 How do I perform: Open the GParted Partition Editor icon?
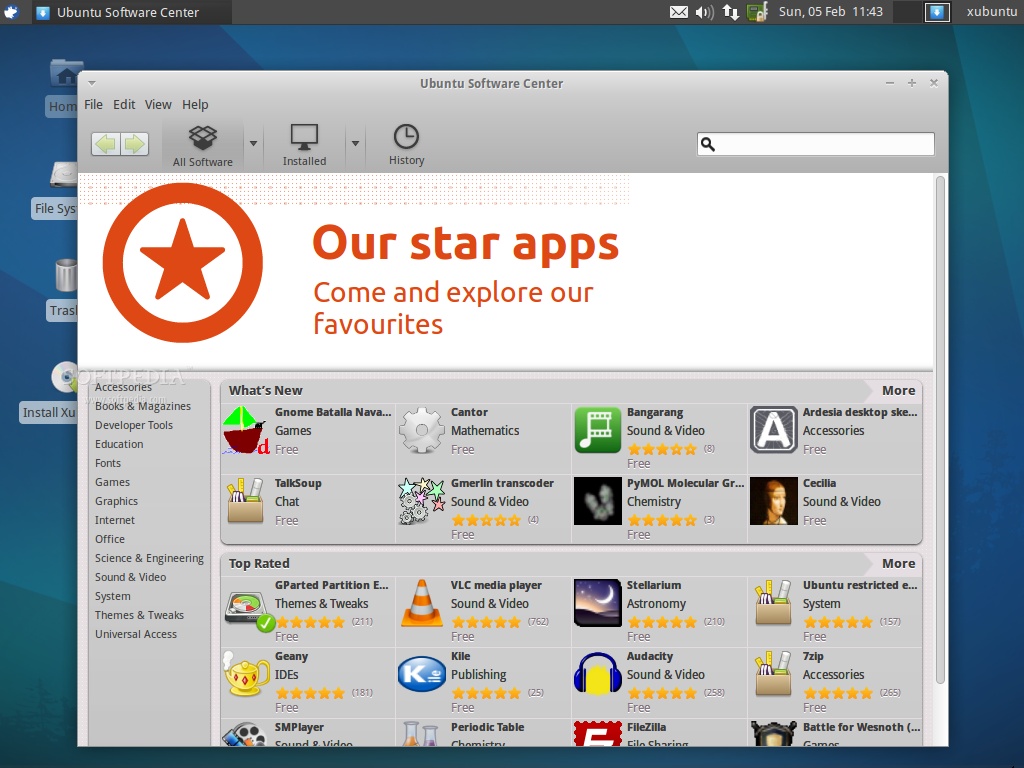coord(248,609)
